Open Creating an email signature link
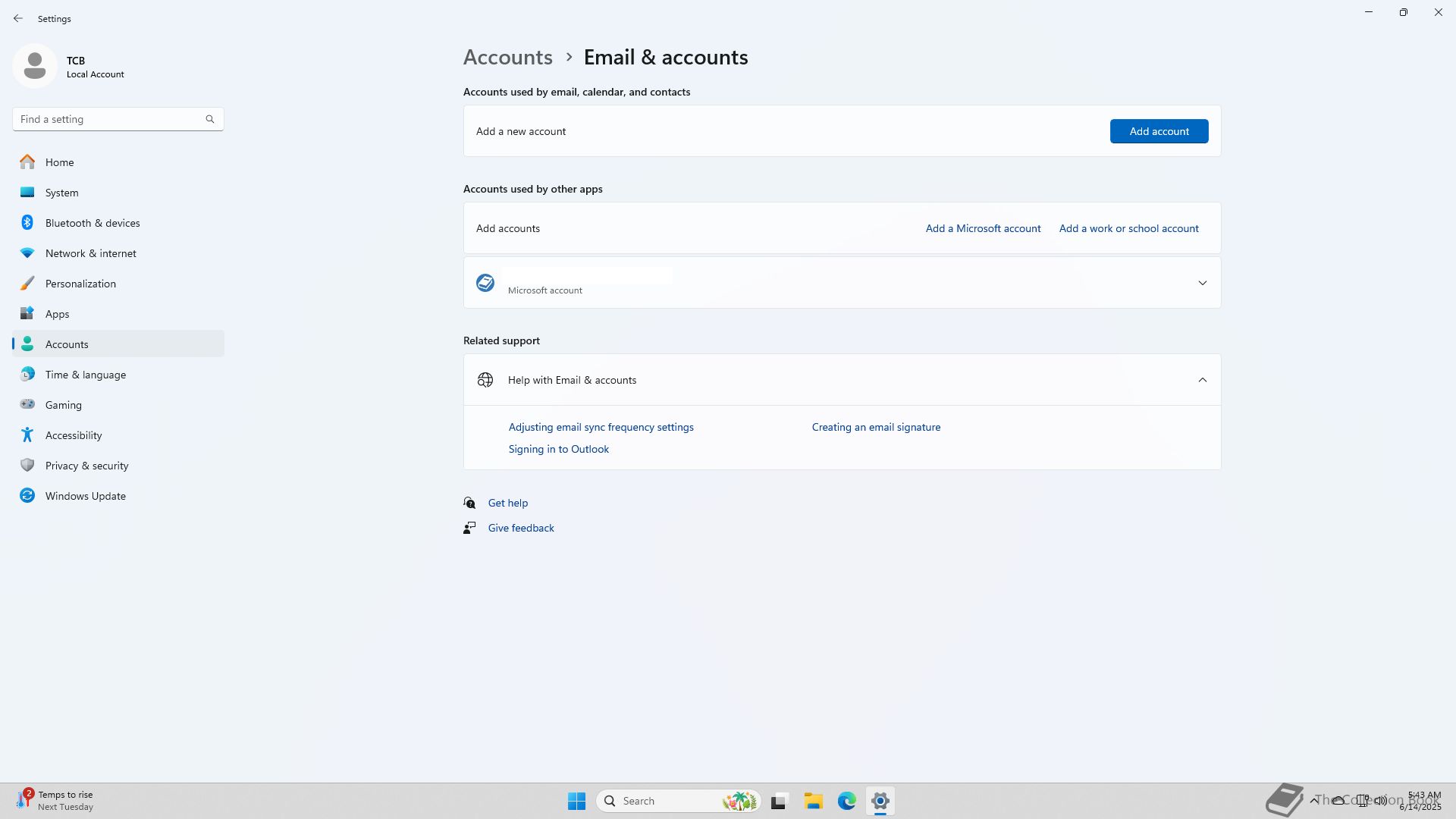 point(876,427)
